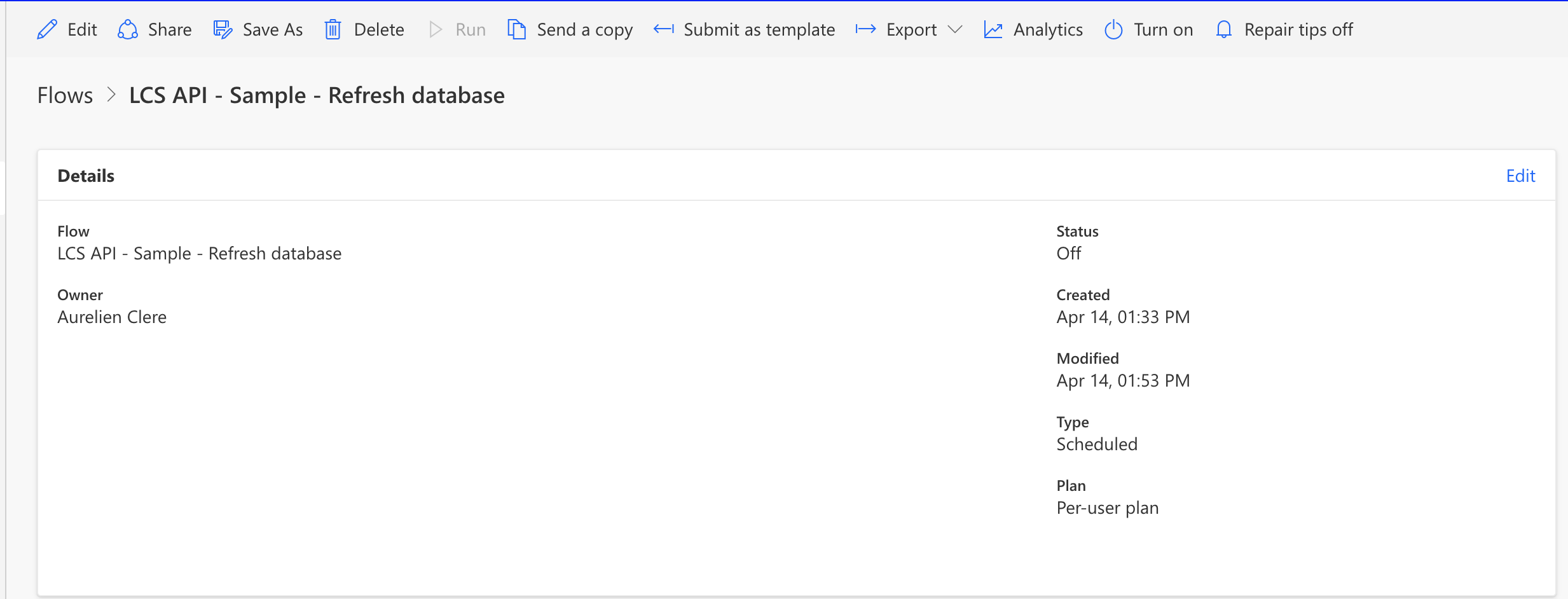
Task: Click the Repair tips bell icon
Action: click(1224, 30)
